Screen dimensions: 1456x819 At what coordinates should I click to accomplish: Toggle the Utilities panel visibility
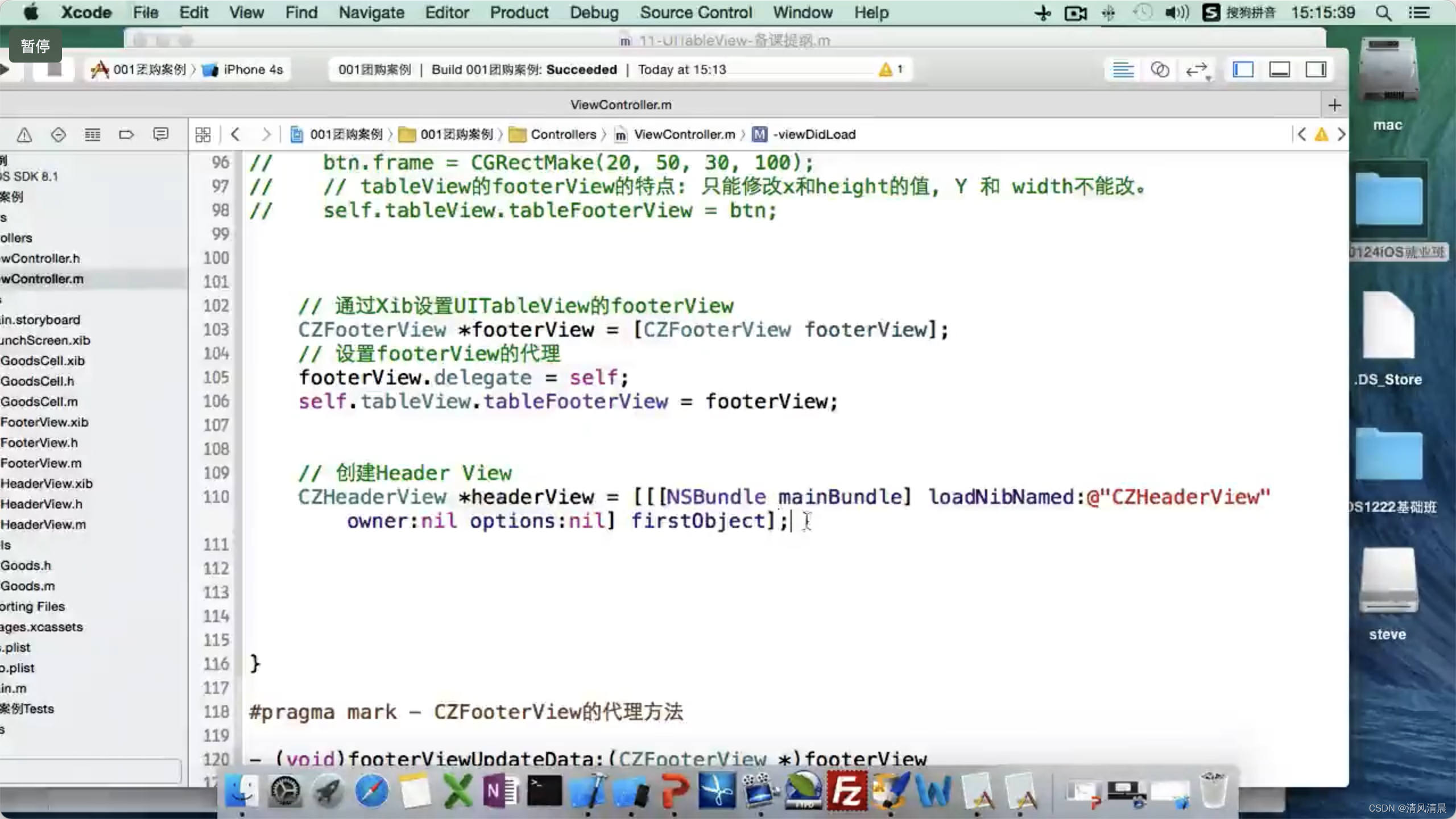pos(1316,70)
